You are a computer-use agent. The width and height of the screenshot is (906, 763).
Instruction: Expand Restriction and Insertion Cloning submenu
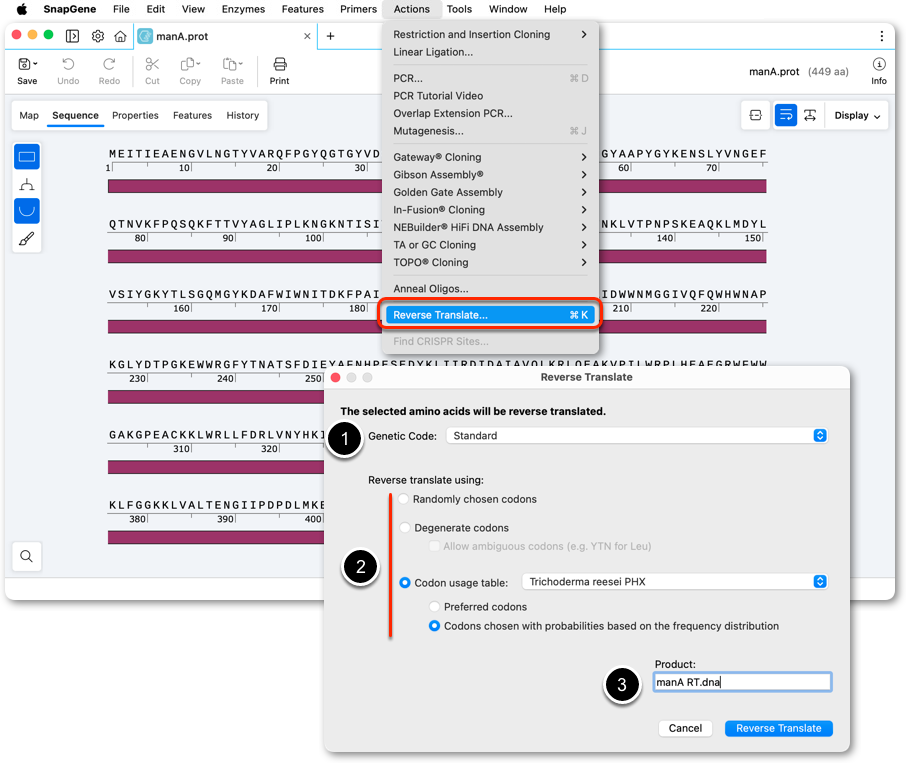pyautogui.click(x=490, y=35)
